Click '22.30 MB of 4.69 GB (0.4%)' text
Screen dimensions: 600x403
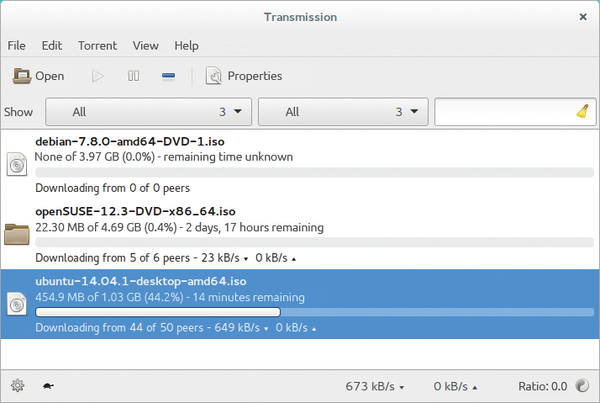[x=106, y=227]
